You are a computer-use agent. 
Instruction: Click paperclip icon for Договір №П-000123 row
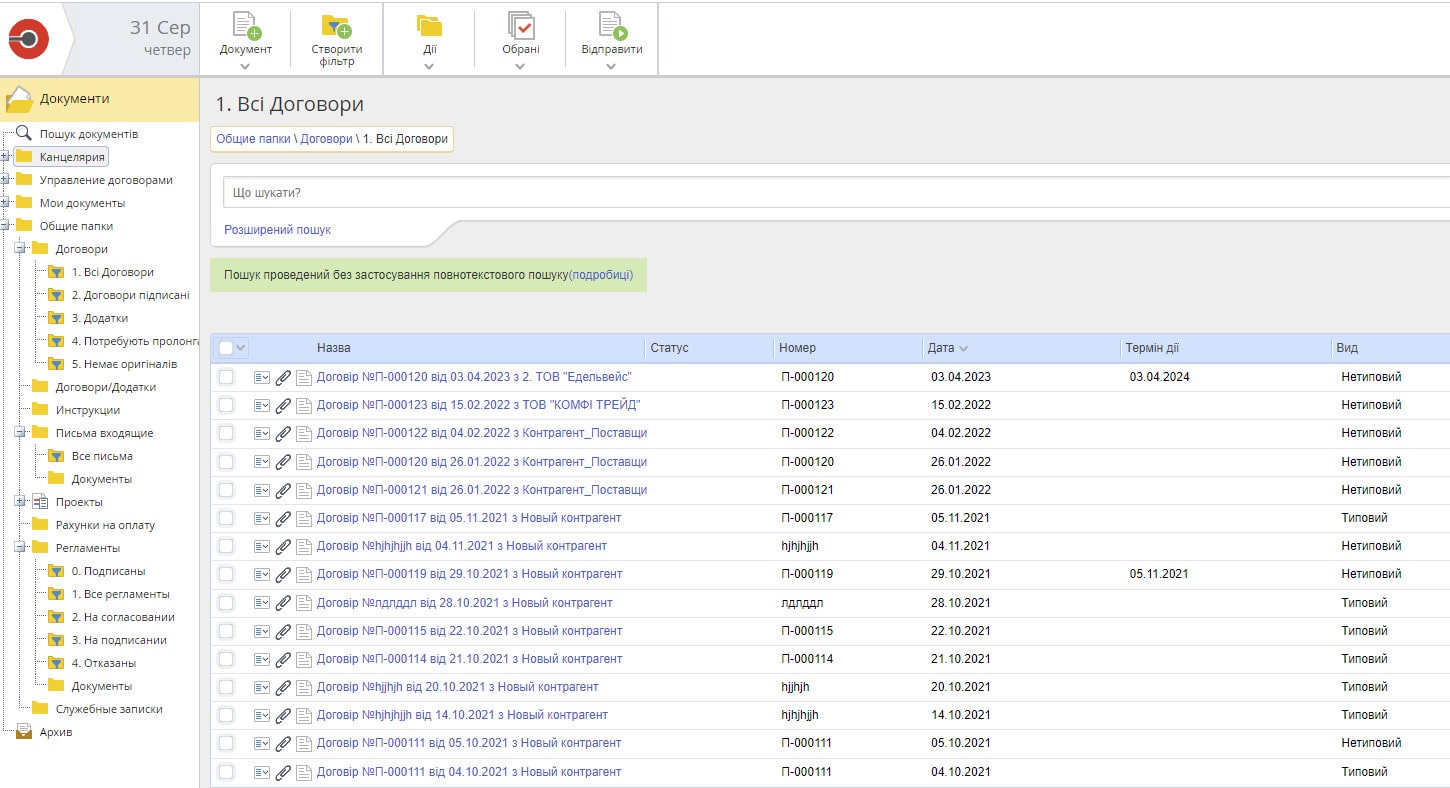coord(283,406)
